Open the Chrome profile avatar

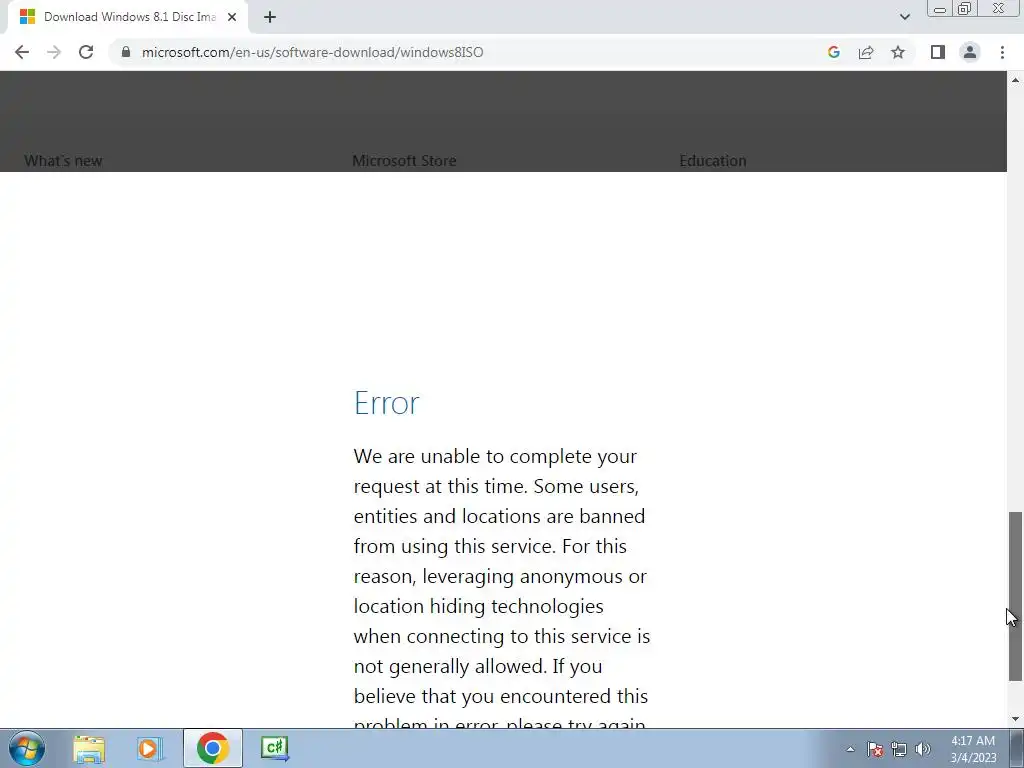(x=970, y=52)
